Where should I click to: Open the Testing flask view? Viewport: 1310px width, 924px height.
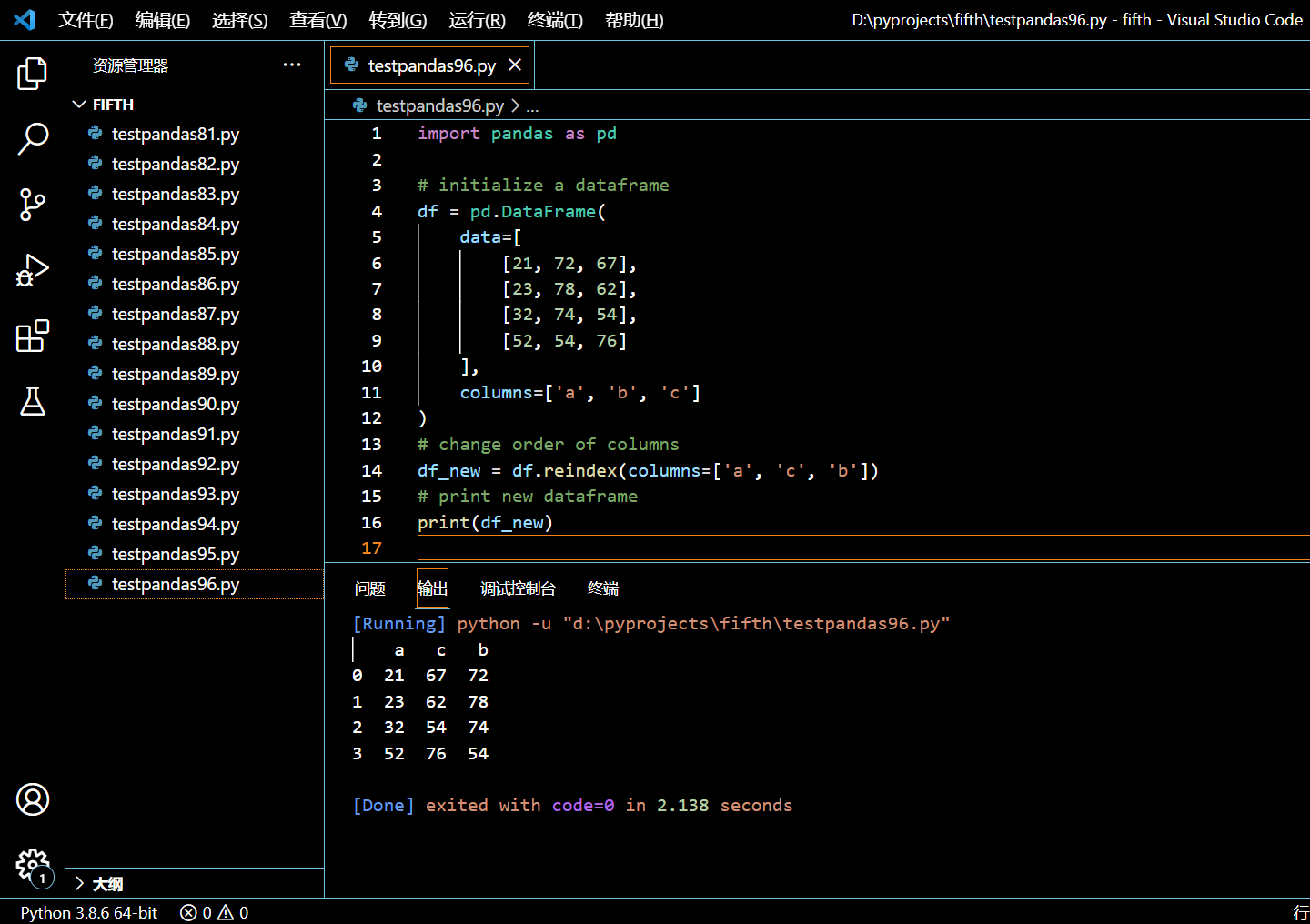[x=32, y=401]
